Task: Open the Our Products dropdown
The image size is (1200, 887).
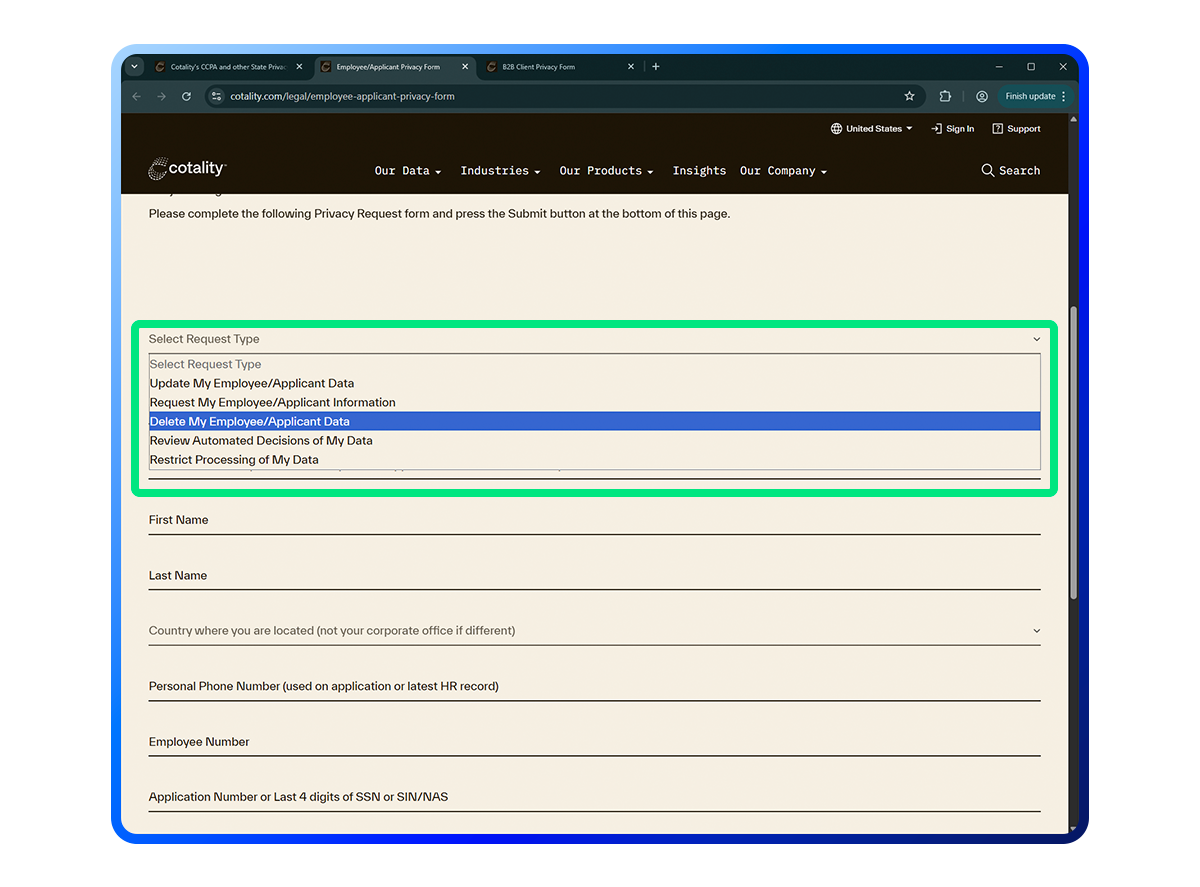Action: tap(606, 171)
